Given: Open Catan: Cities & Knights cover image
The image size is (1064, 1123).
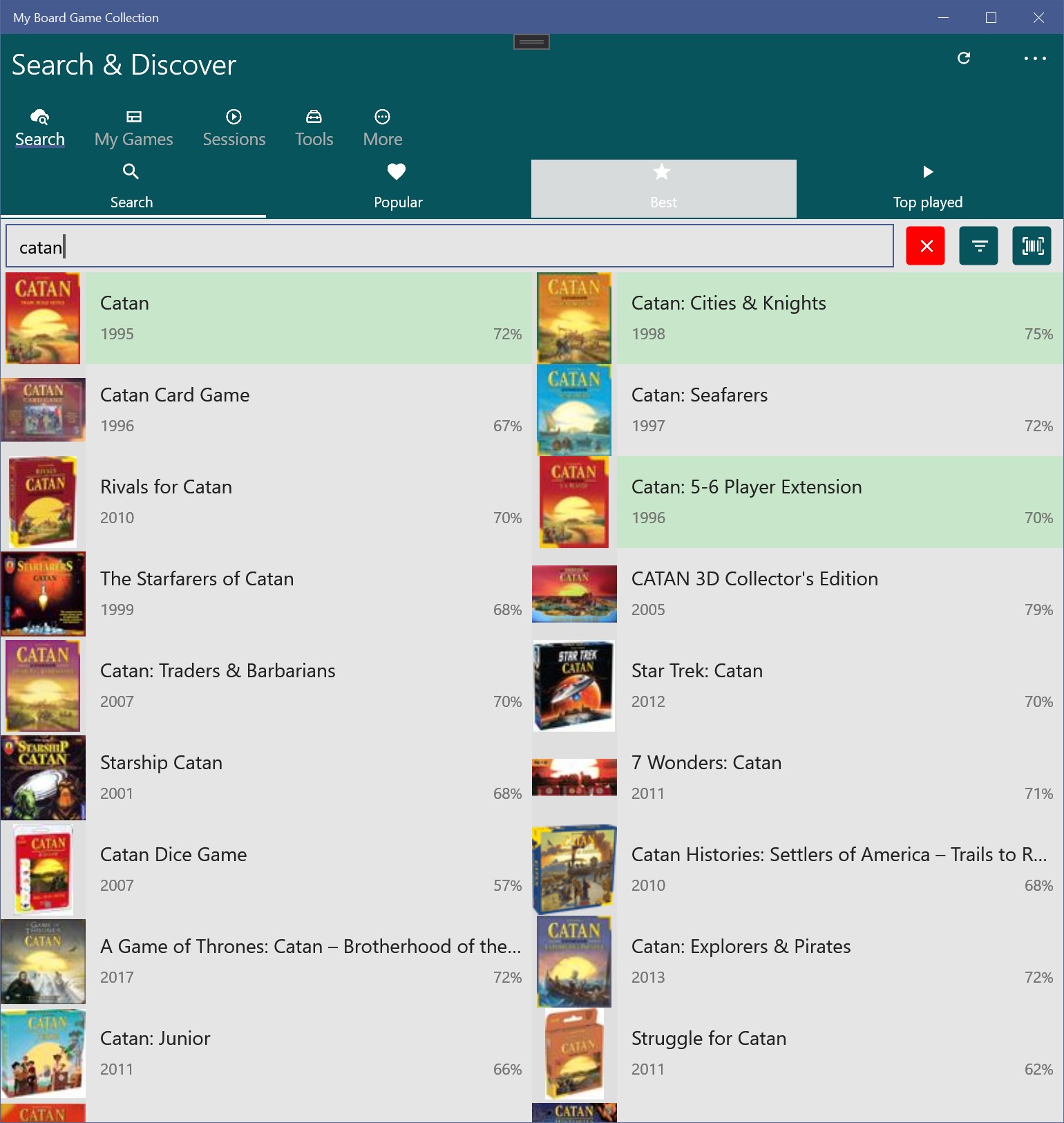Looking at the screenshot, I should pyautogui.click(x=574, y=318).
